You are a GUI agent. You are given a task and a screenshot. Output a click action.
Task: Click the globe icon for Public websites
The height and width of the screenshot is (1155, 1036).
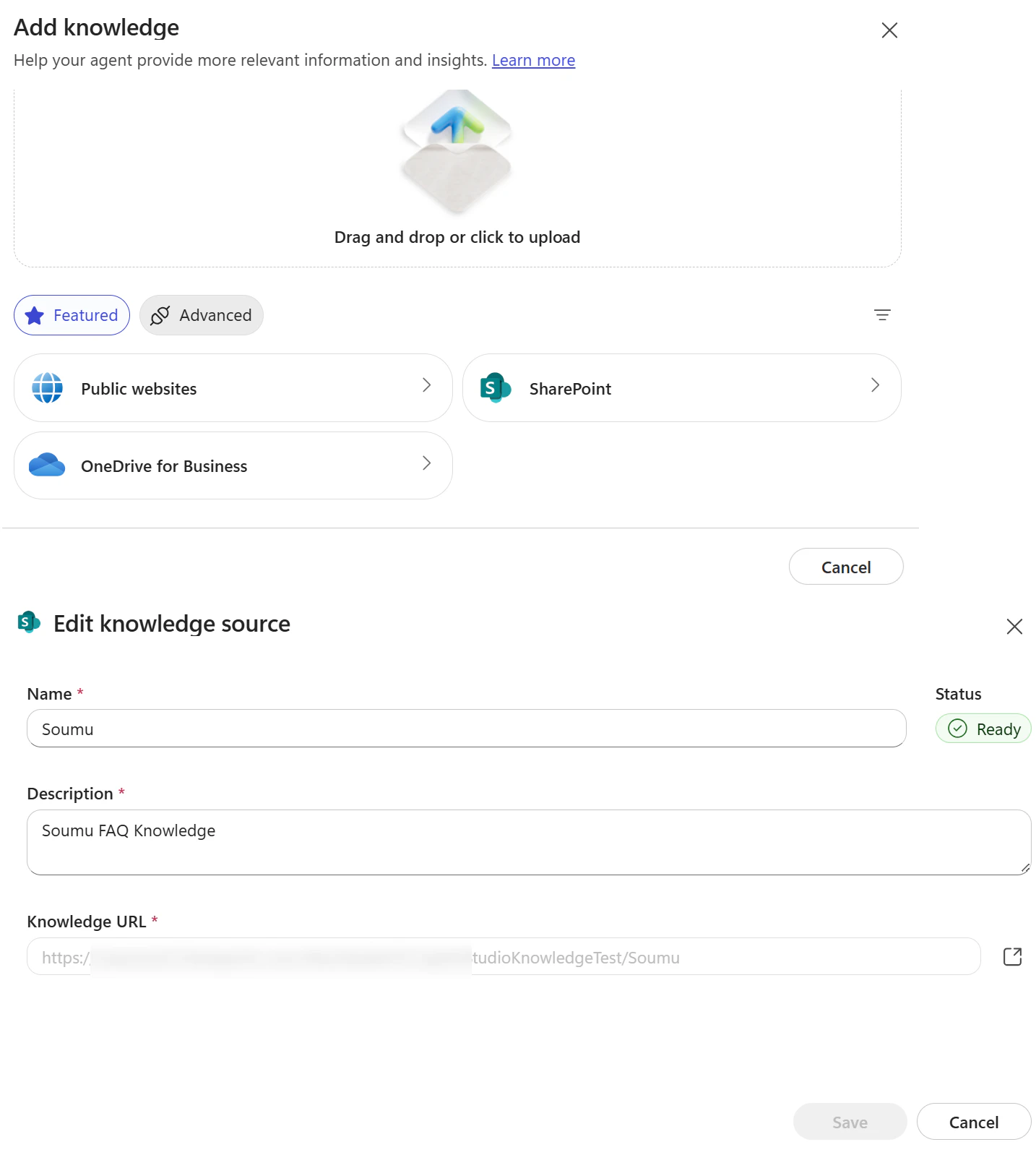pyautogui.click(x=48, y=388)
